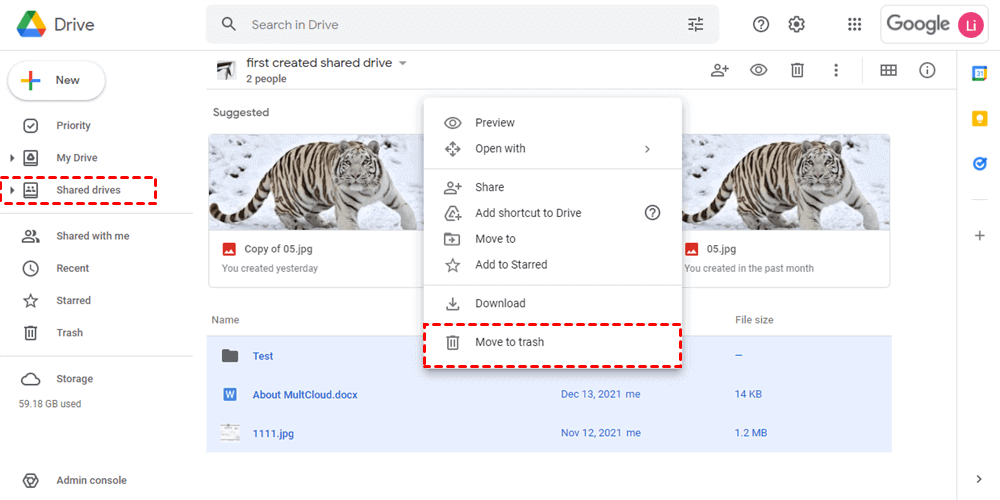1000x500 pixels.
Task: Open the Help question mark icon
Action: pos(761,24)
